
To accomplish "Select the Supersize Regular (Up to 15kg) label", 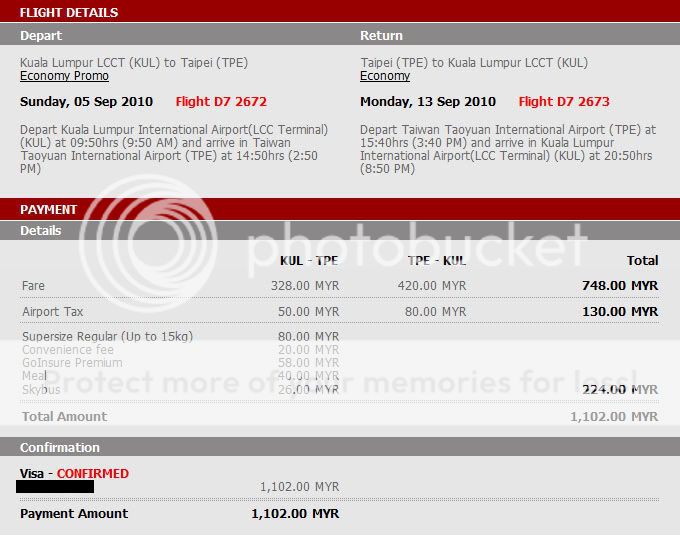I will [107, 337].
